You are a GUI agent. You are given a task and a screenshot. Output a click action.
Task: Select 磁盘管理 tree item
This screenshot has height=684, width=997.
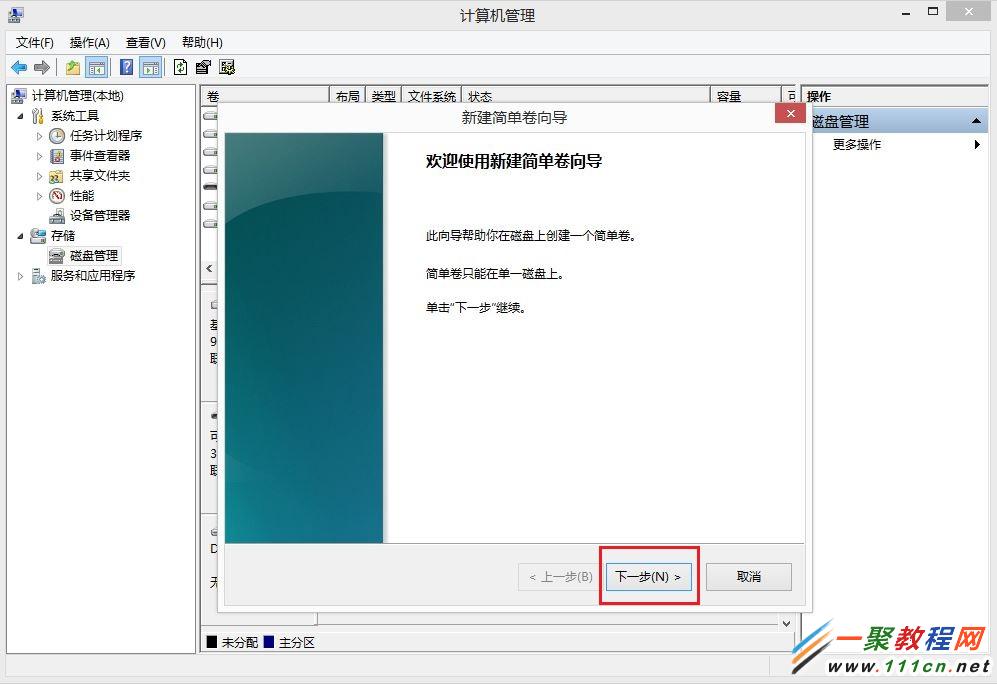click(94, 256)
